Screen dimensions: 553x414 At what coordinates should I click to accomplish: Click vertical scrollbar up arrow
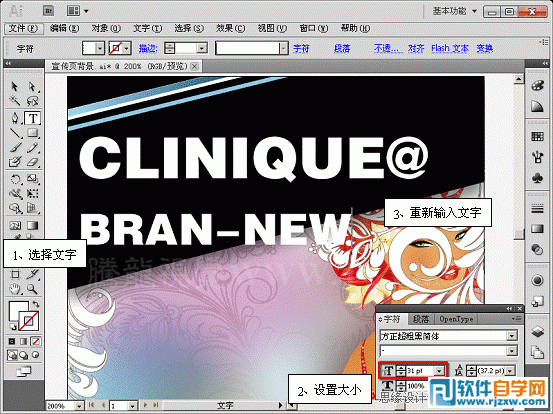point(518,79)
